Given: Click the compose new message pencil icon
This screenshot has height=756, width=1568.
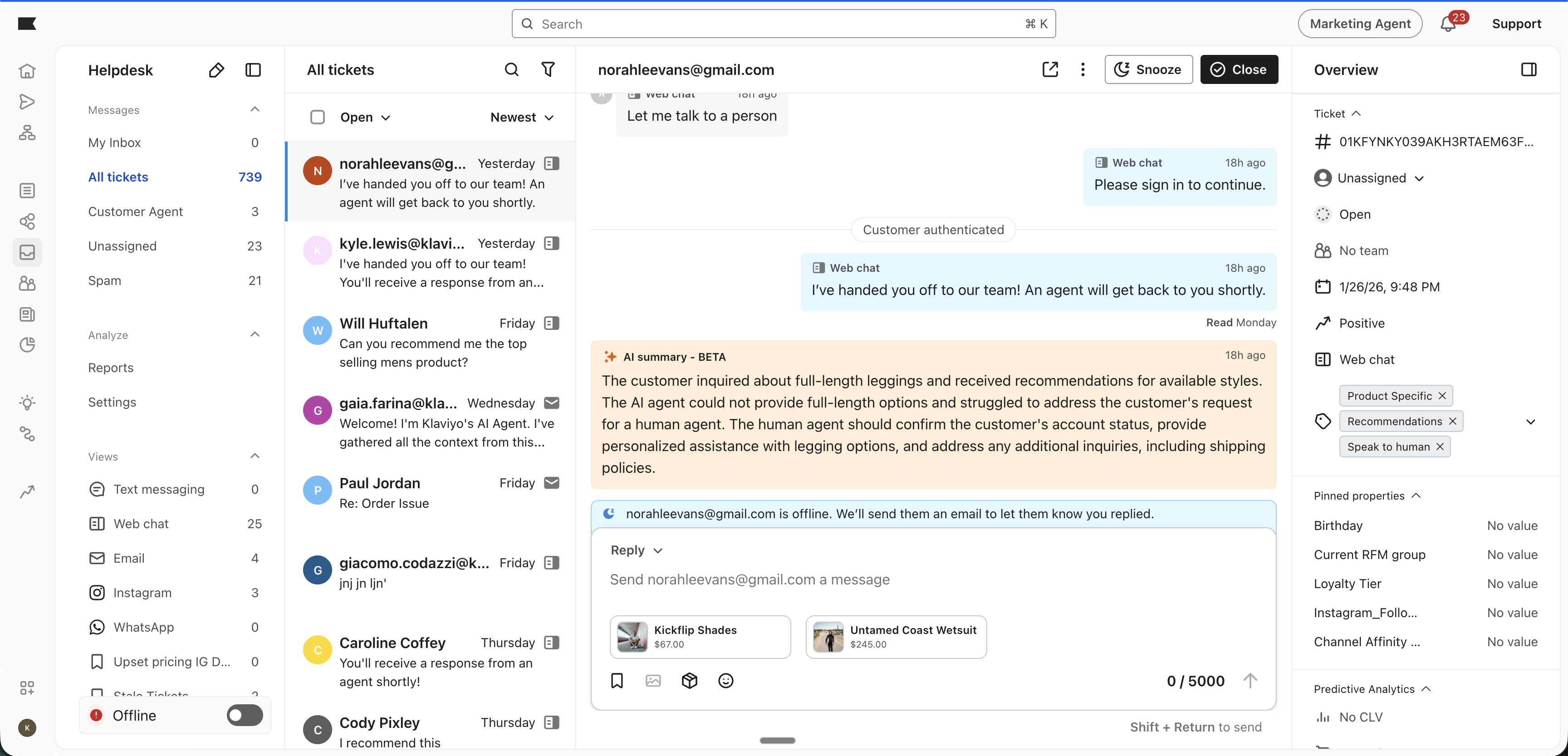Looking at the screenshot, I should coord(216,70).
